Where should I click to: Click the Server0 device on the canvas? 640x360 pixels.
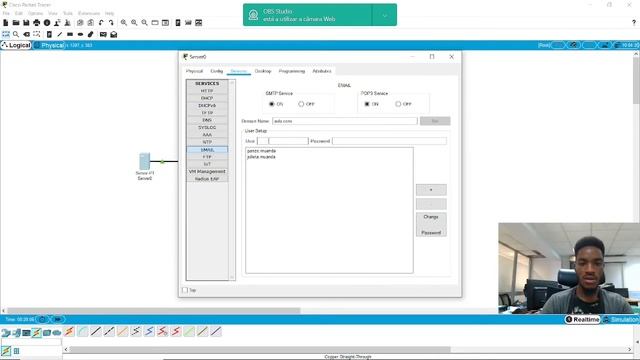(x=144, y=162)
